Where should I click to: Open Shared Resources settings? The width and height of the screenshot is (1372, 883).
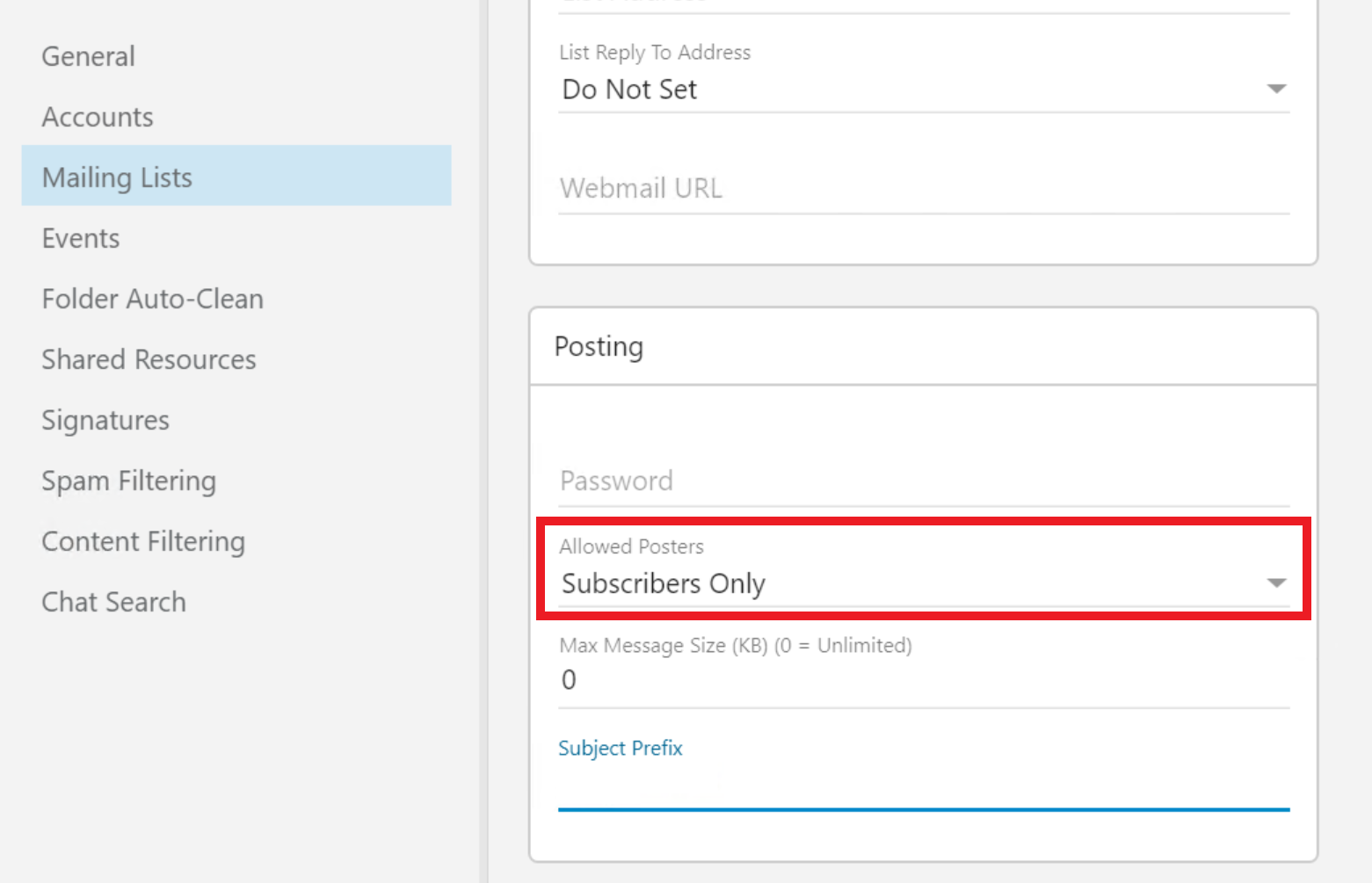click(x=149, y=359)
